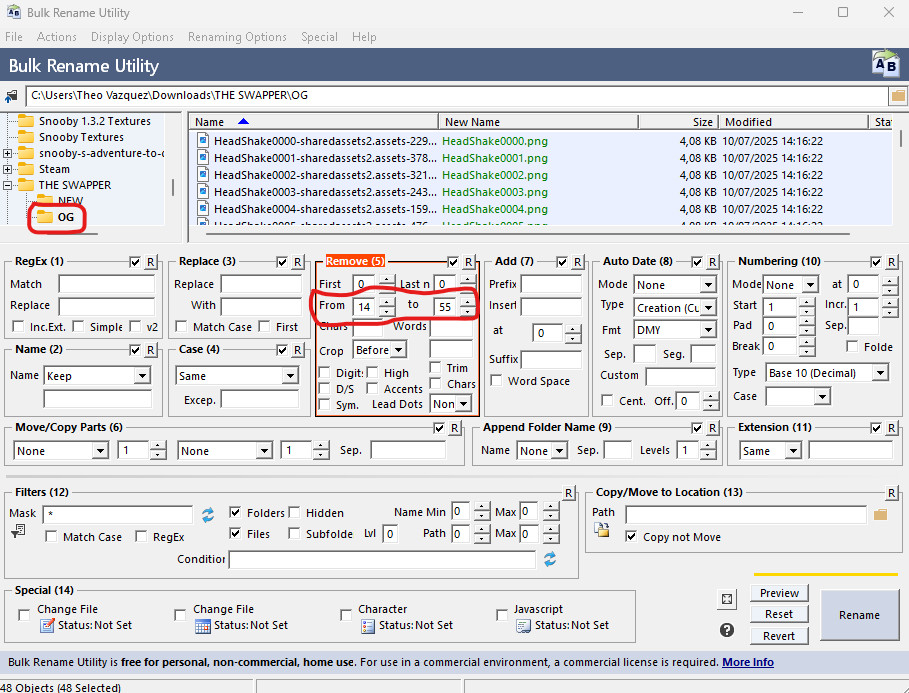Open the More Info link
This screenshot has height=693, width=909.
coord(748,662)
